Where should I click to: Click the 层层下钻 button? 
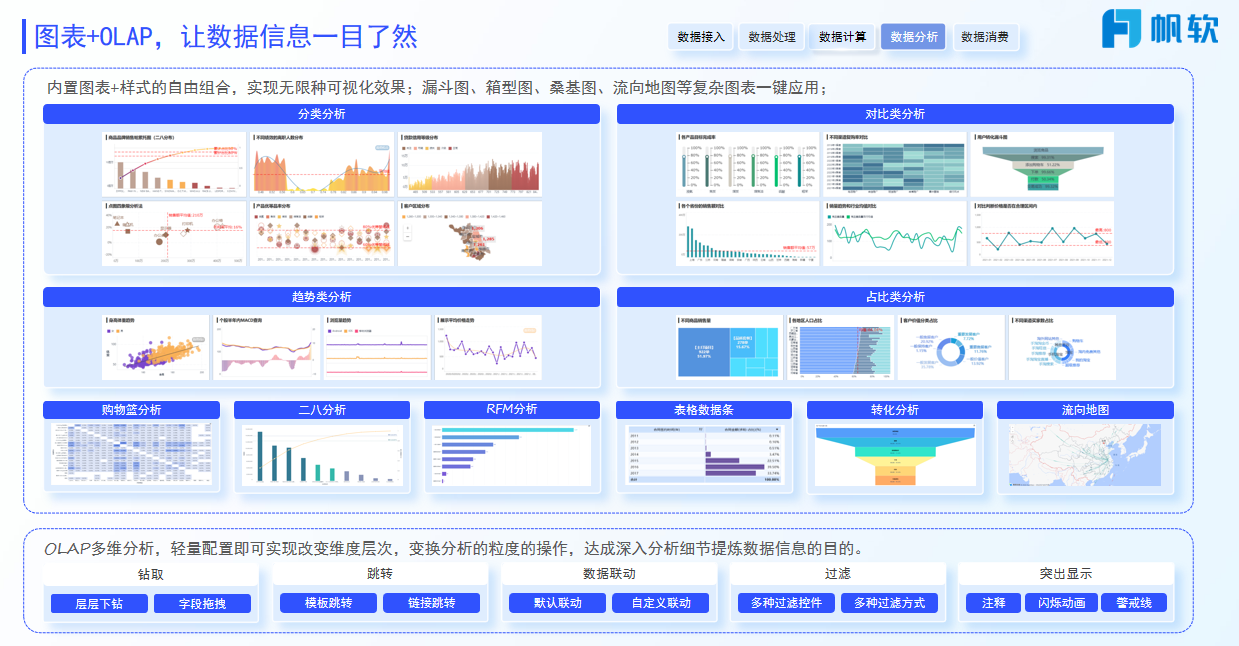[100, 603]
